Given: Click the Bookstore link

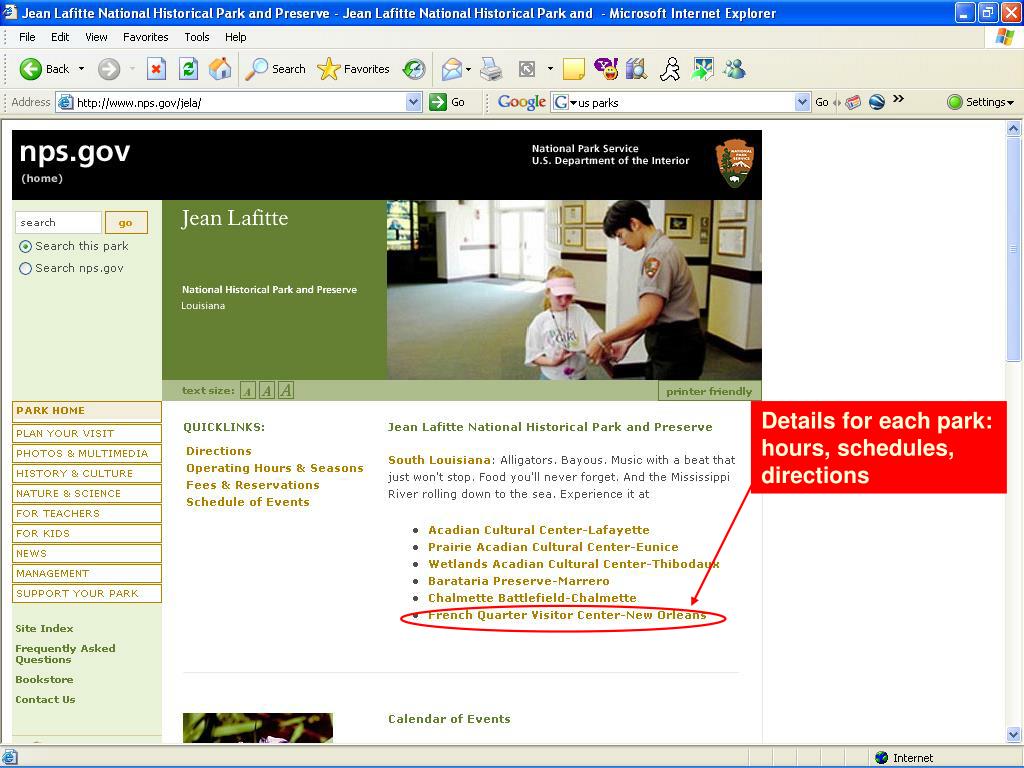Looking at the screenshot, I should pos(44,680).
